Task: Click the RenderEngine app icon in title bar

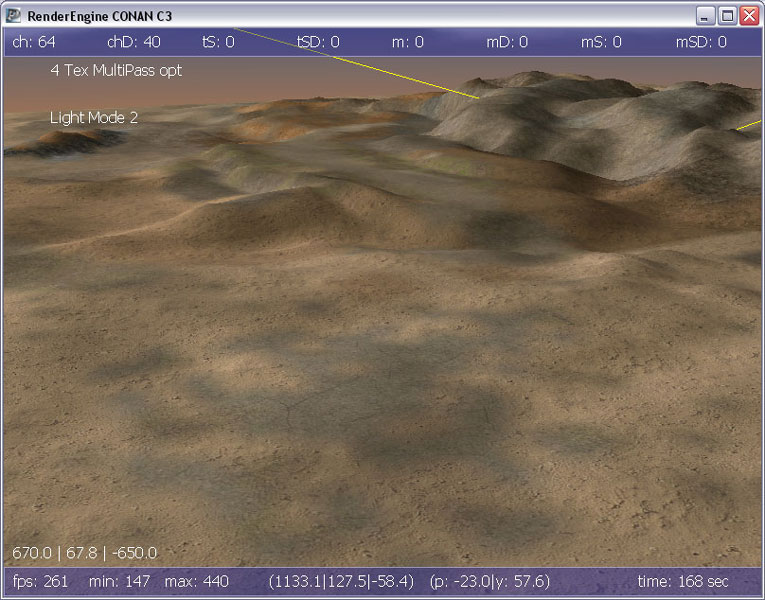Action: pyautogui.click(x=14, y=15)
